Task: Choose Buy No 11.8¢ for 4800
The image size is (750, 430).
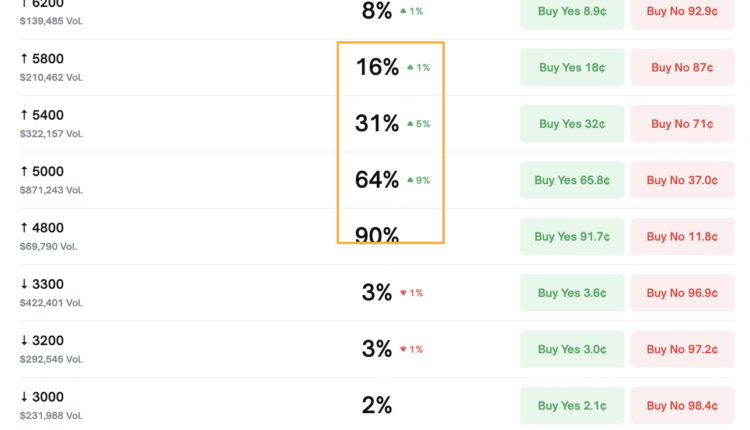Action: tap(682, 237)
